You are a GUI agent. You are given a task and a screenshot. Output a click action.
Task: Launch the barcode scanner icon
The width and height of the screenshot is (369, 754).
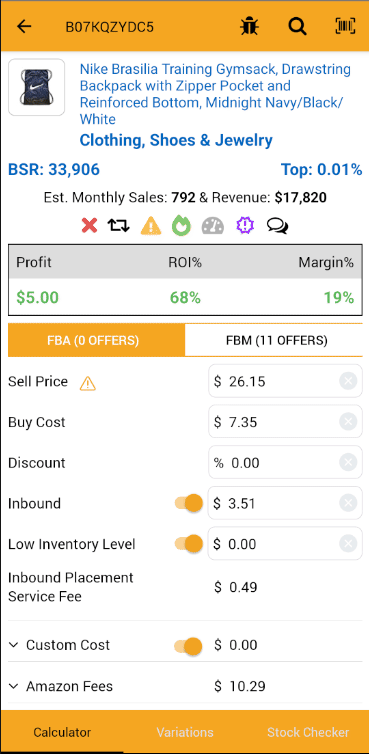pyautogui.click(x=345, y=26)
